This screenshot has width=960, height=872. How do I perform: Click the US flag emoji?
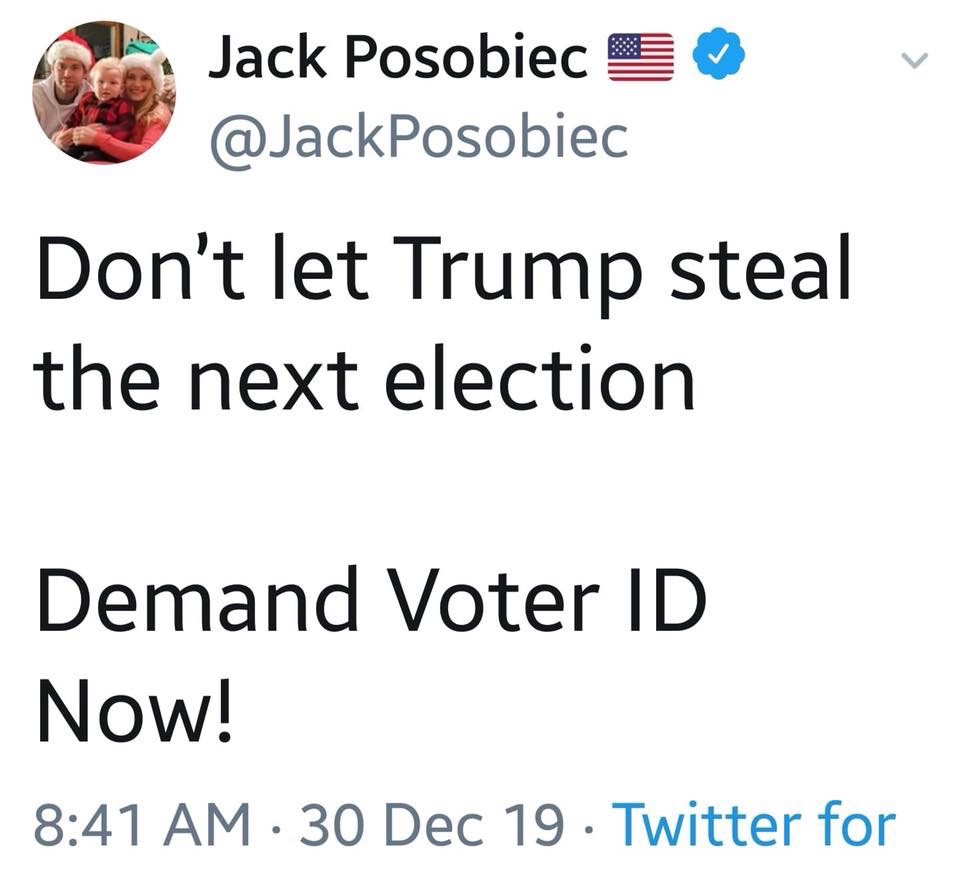(x=641, y=57)
